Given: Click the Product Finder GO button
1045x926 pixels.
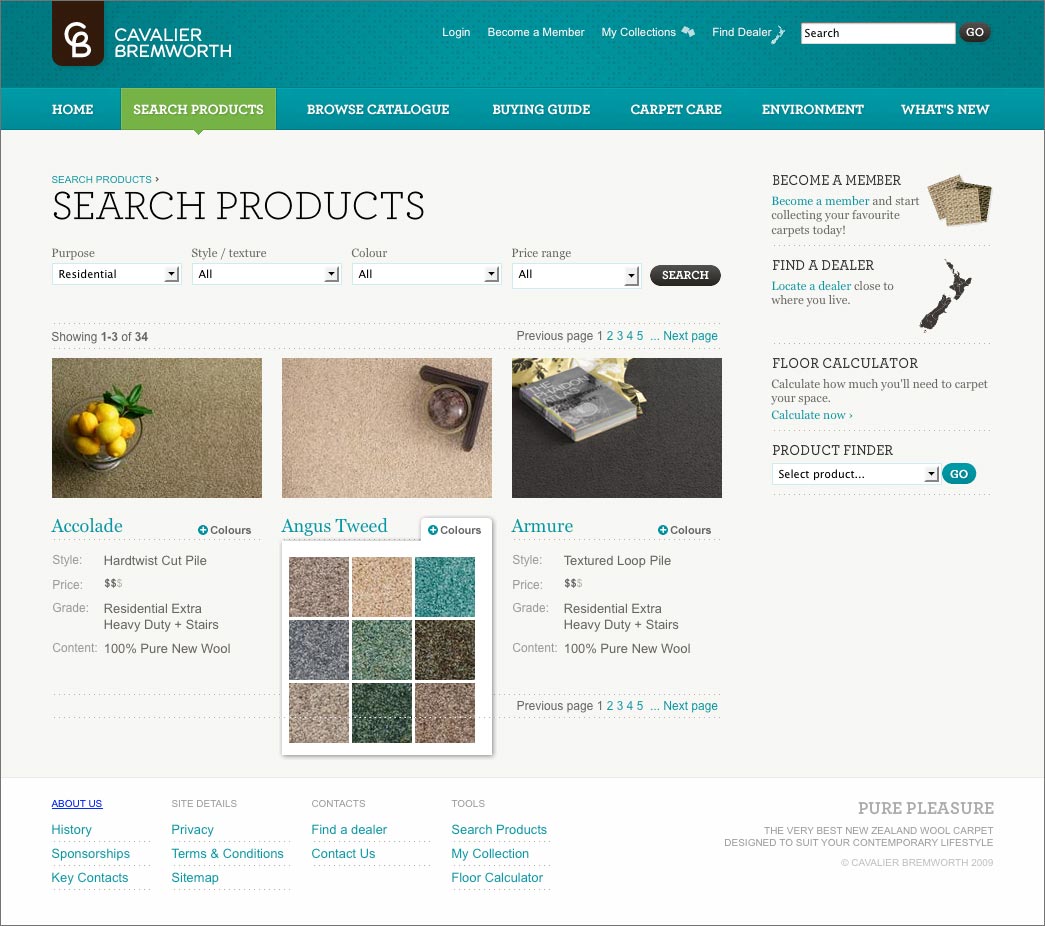Looking at the screenshot, I should coord(959,474).
